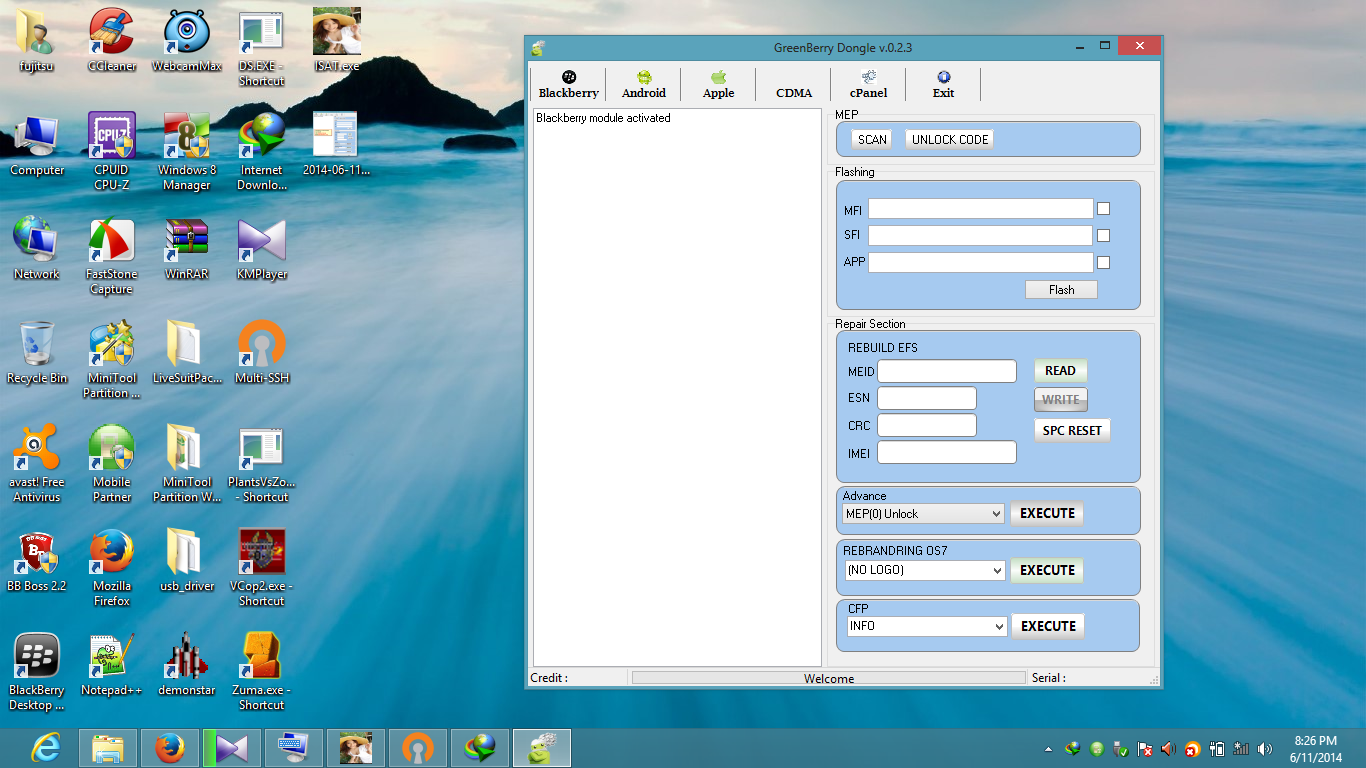Select the 2014-06-11 screenshot file icon
Image resolution: width=1366 pixels, height=768 pixels.
(336, 144)
